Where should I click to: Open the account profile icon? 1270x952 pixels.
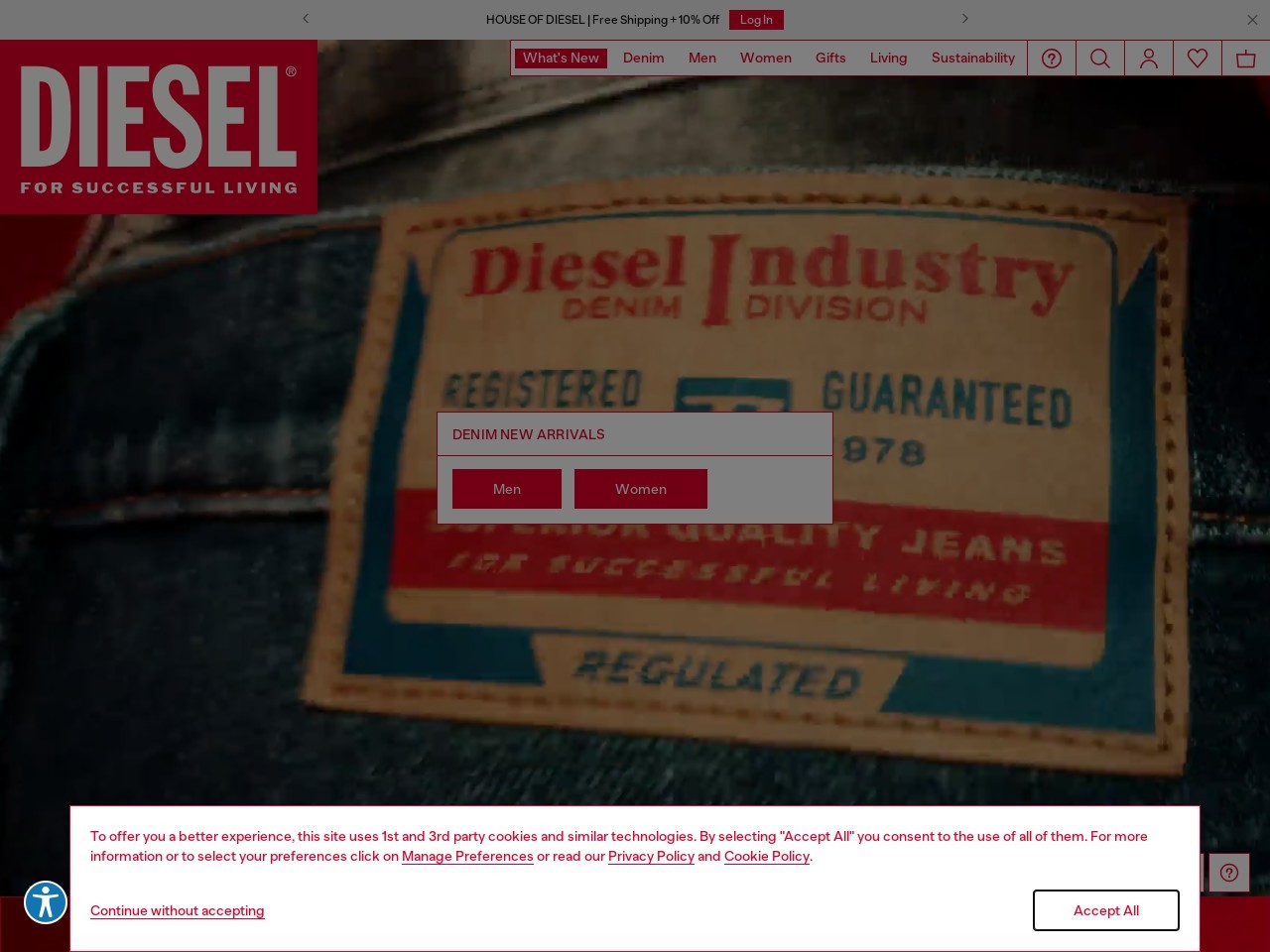pos(1149,59)
